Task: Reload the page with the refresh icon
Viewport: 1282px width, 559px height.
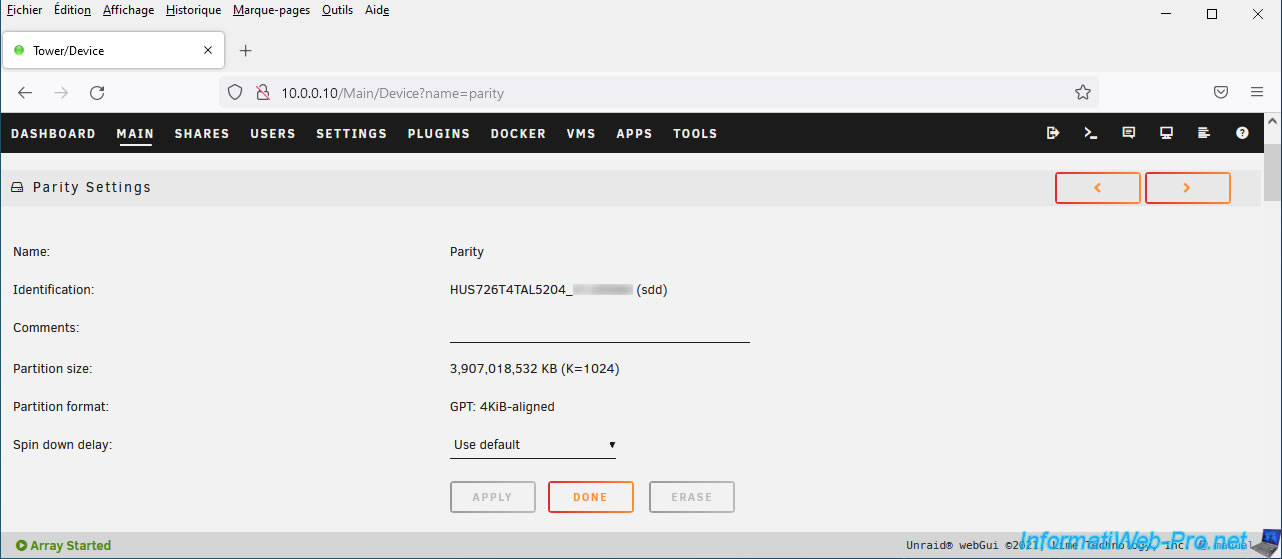Action: pyautogui.click(x=97, y=92)
